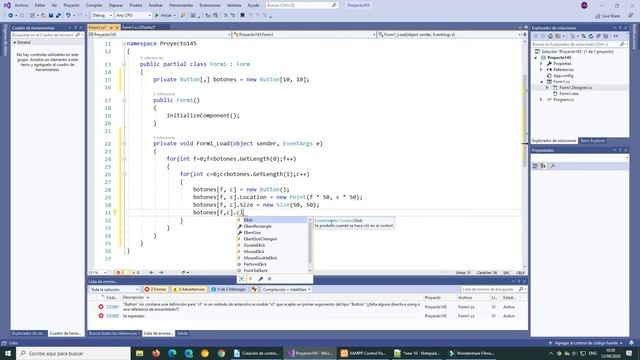Click the Live Share button

click(608, 16)
